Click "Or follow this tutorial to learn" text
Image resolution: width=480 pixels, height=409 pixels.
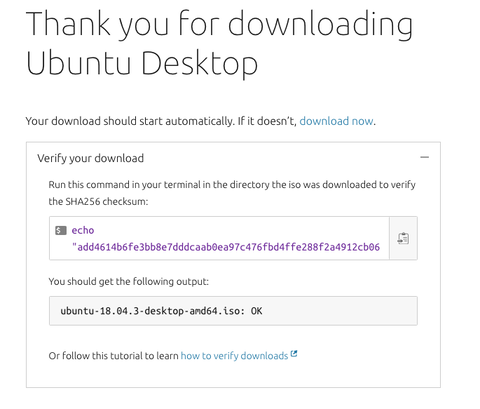[113, 356]
